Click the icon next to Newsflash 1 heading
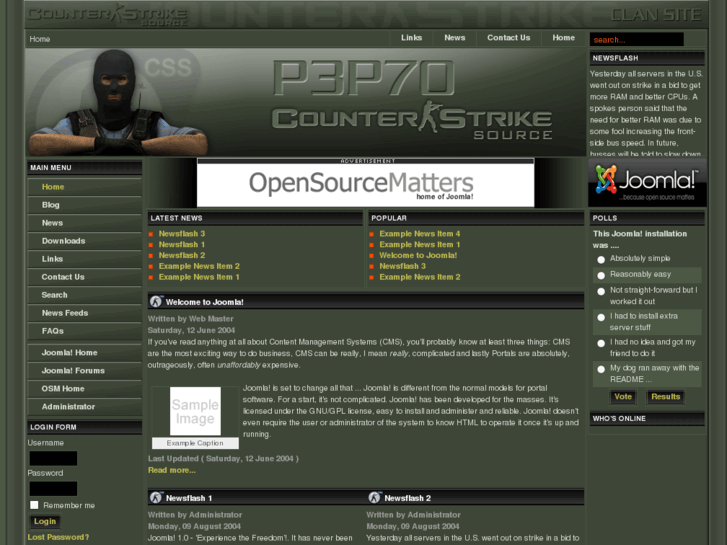The image size is (727, 545). click(156, 498)
